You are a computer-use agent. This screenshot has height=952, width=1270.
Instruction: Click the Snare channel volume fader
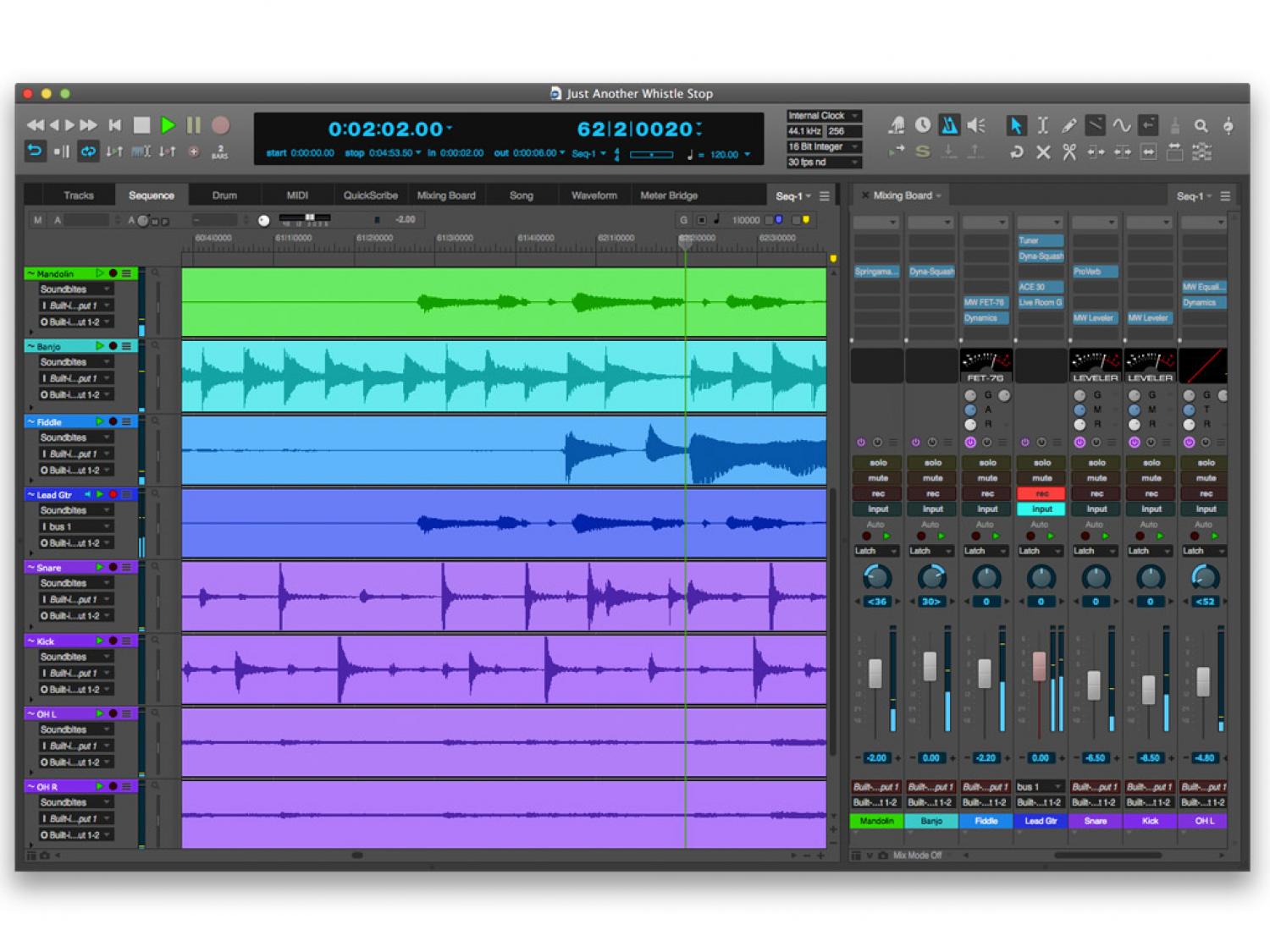(x=1094, y=684)
